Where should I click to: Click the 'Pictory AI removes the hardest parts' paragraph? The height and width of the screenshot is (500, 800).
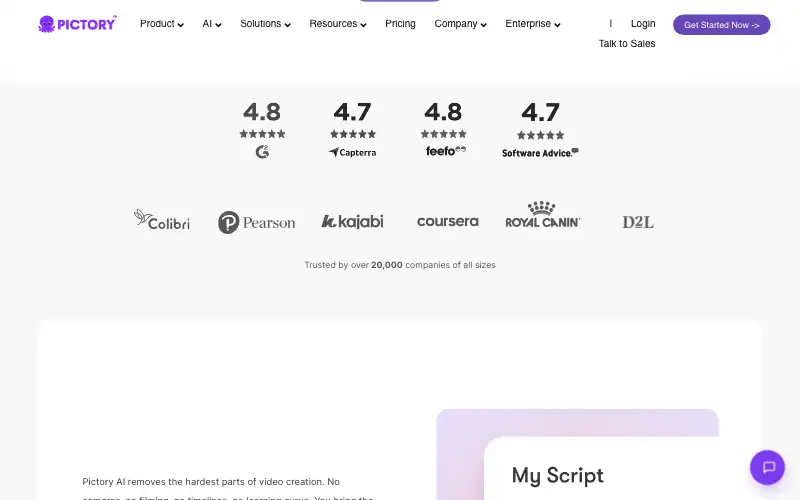click(228, 489)
